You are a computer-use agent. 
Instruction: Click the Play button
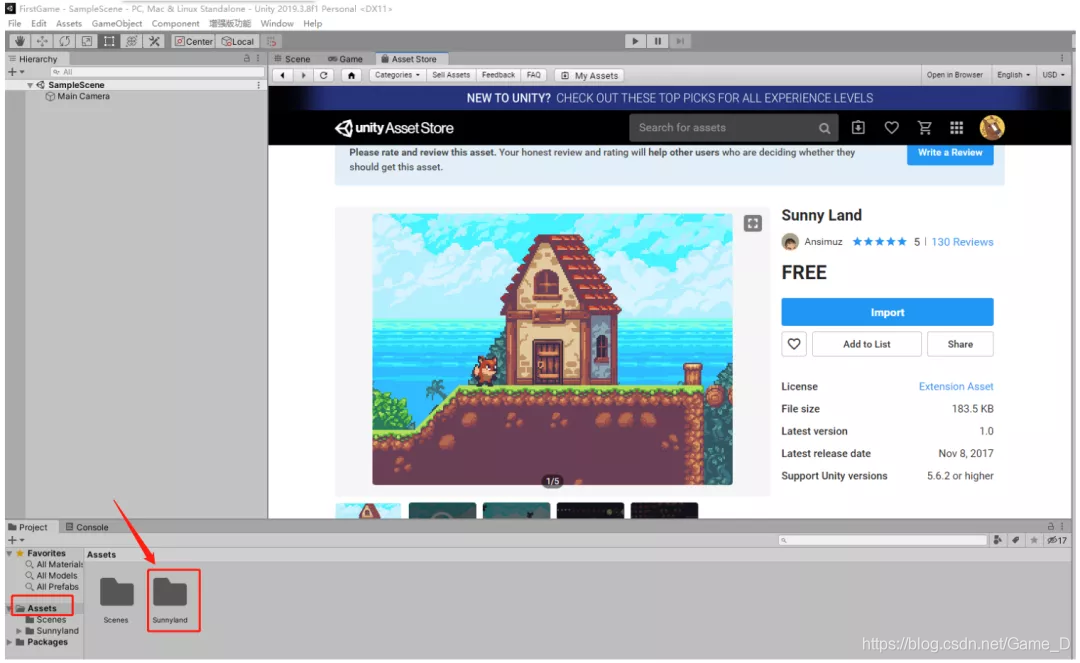(635, 41)
